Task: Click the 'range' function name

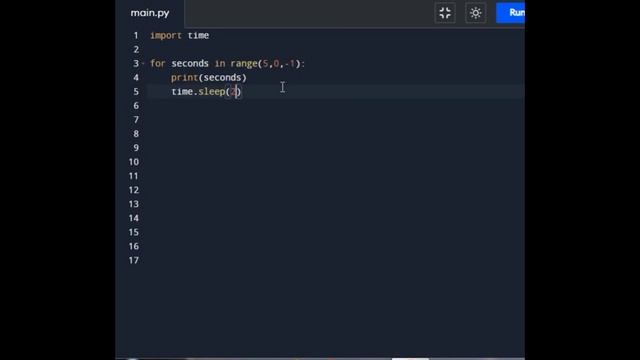Action: (244, 64)
